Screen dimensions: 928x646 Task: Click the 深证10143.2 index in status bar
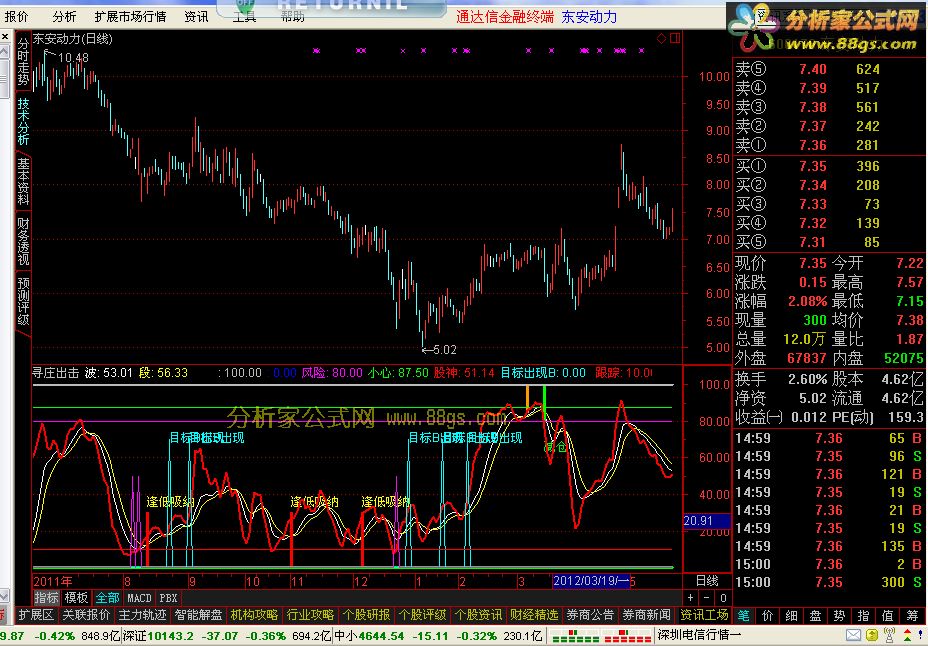coord(160,637)
